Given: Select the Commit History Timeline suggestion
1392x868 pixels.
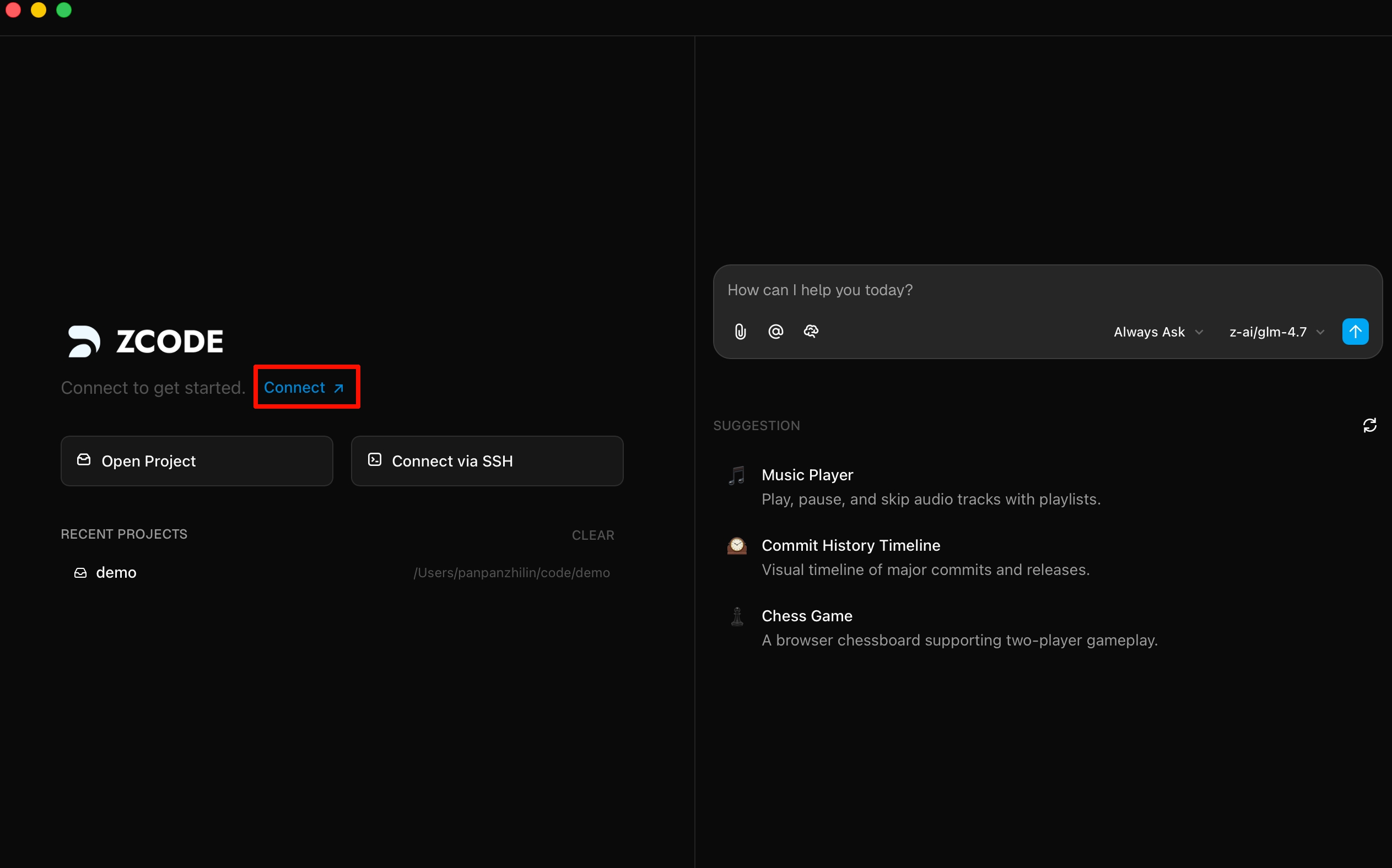Looking at the screenshot, I should coord(925,557).
